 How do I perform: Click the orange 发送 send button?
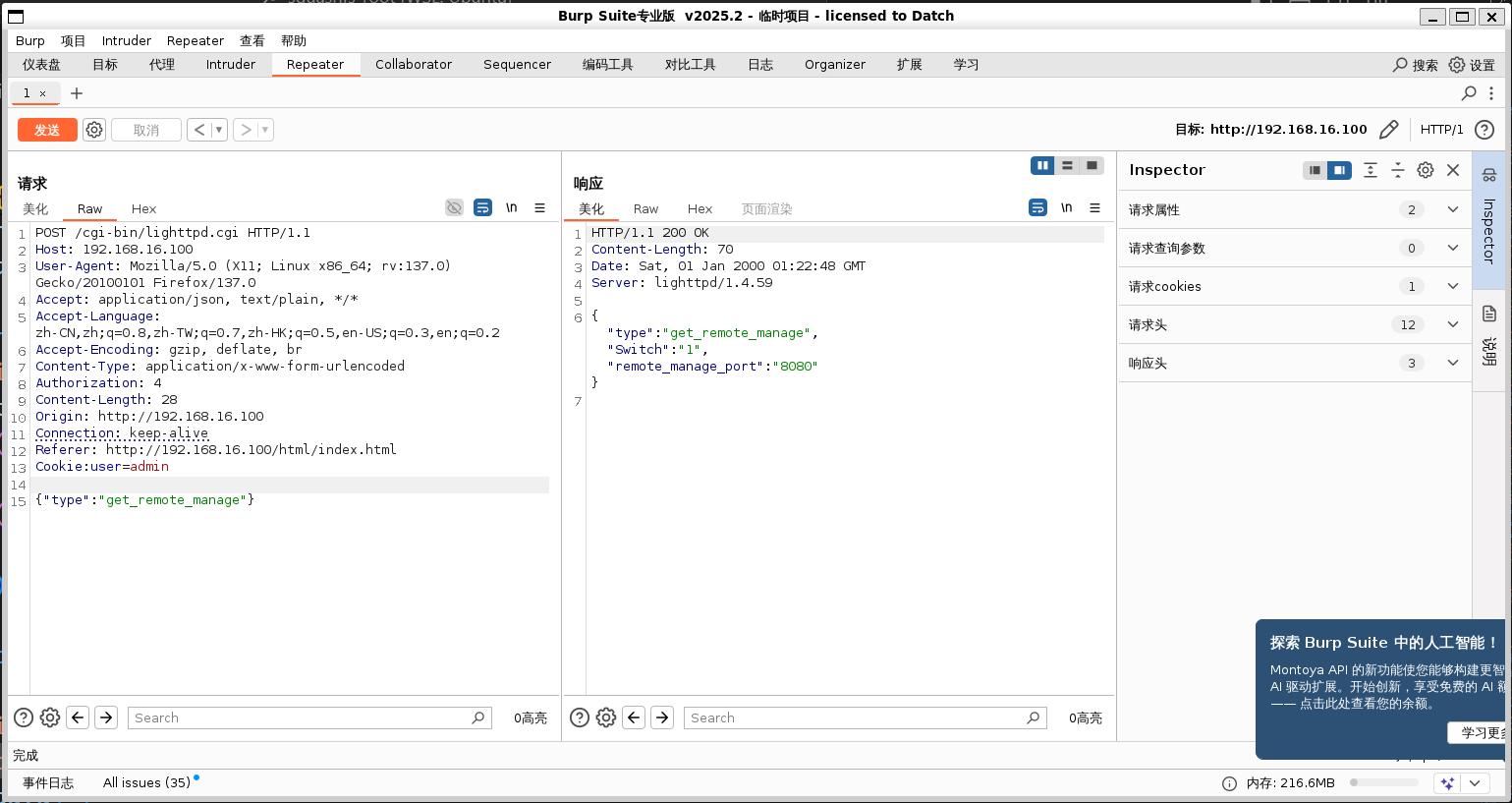[47, 130]
